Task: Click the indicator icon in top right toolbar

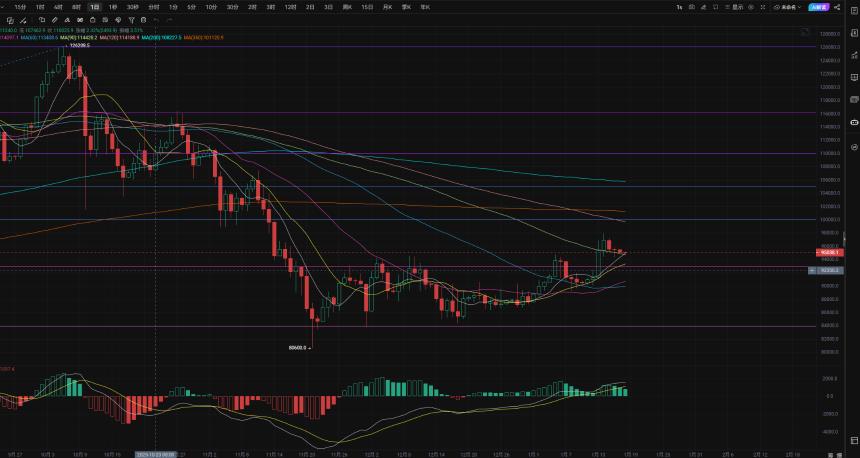Action: (x=703, y=7)
